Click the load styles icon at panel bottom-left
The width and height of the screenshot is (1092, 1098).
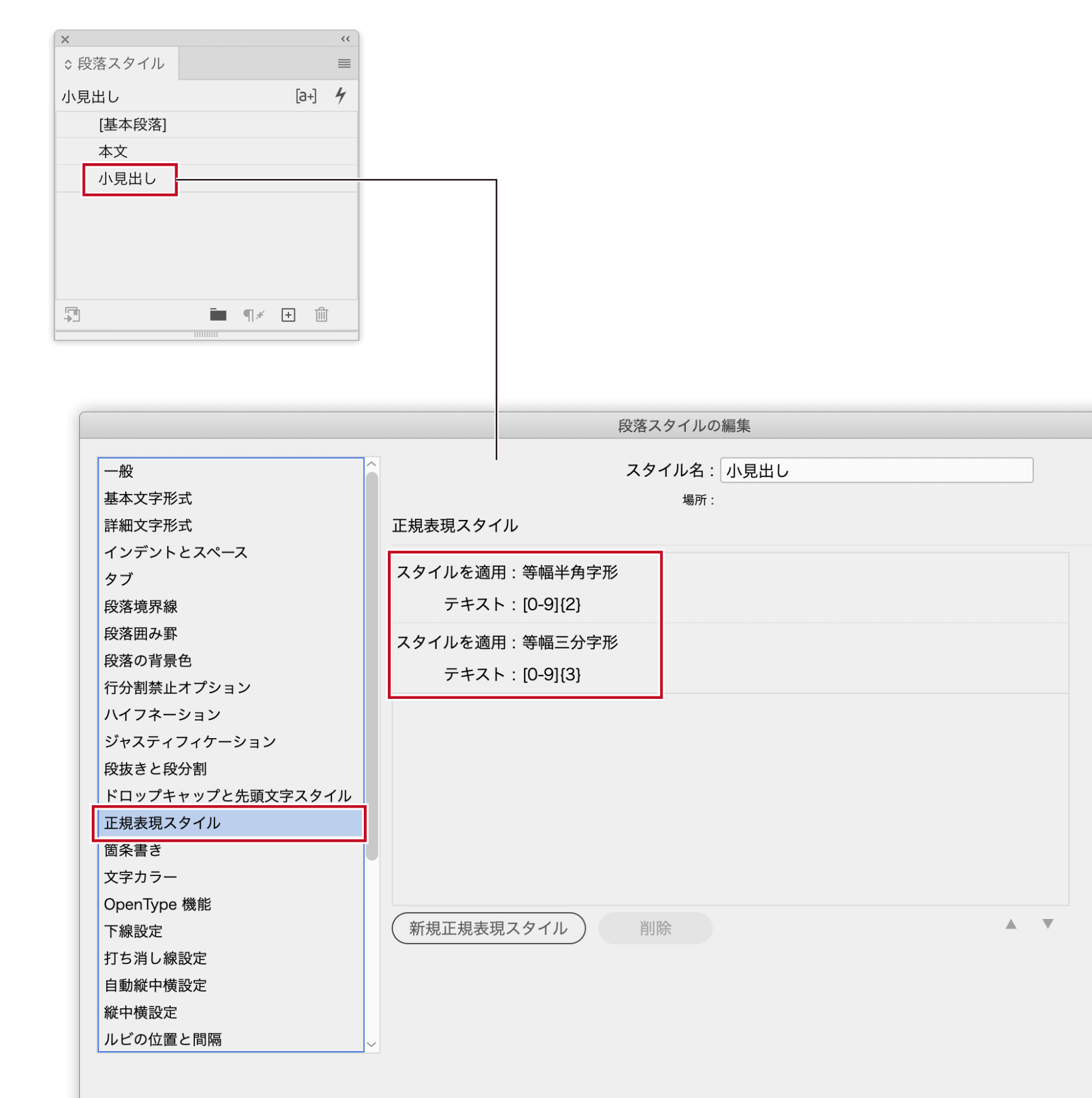(x=72, y=314)
